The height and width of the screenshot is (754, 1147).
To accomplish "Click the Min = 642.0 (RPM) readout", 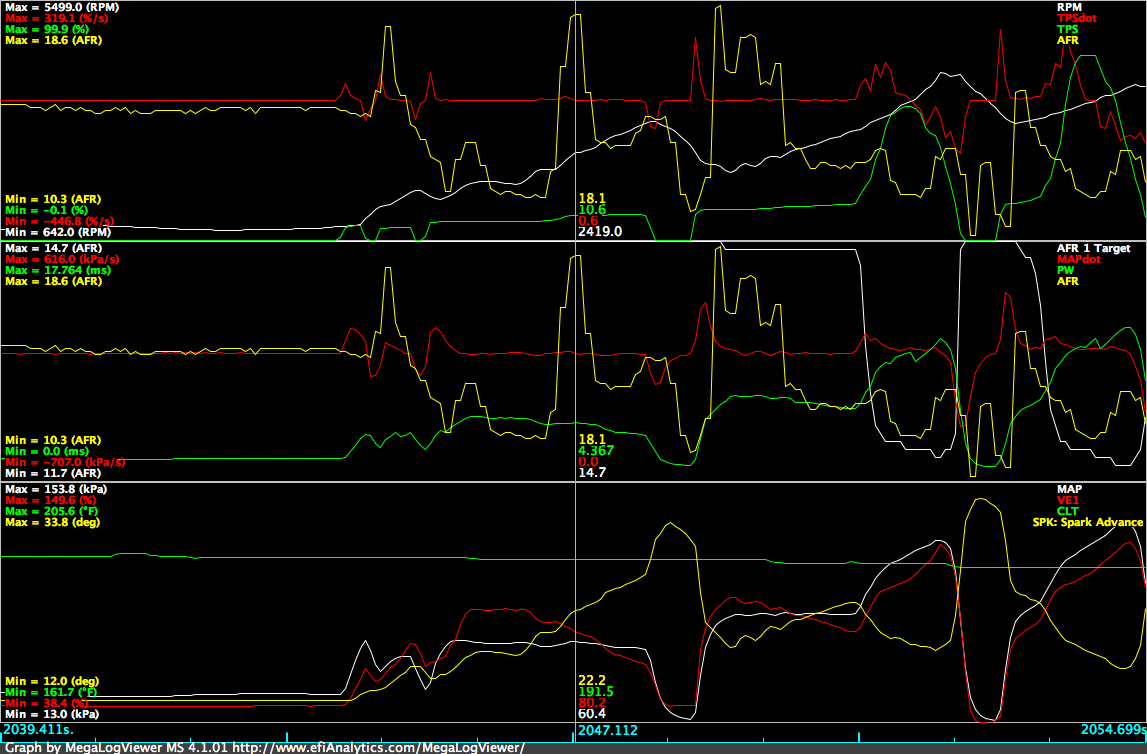I will point(58,233).
